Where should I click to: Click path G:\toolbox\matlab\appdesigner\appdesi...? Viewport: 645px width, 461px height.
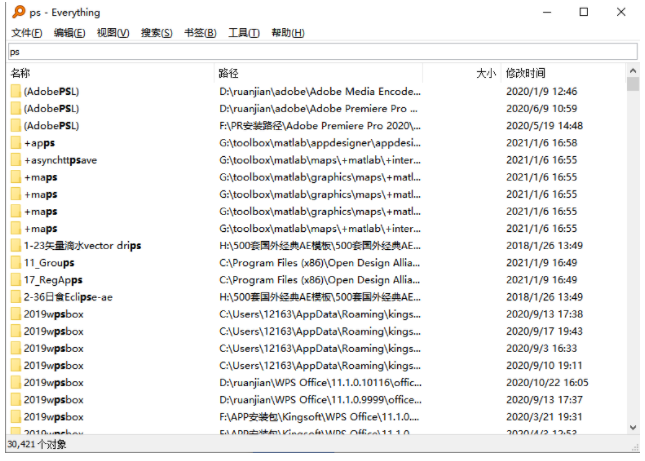pyautogui.click(x=320, y=143)
